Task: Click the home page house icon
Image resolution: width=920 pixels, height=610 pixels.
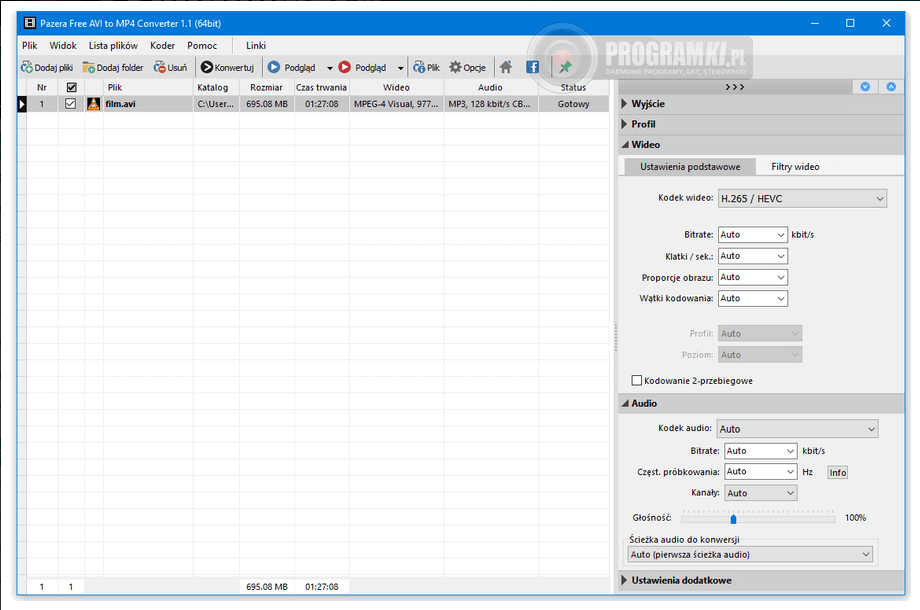Action: (506, 67)
